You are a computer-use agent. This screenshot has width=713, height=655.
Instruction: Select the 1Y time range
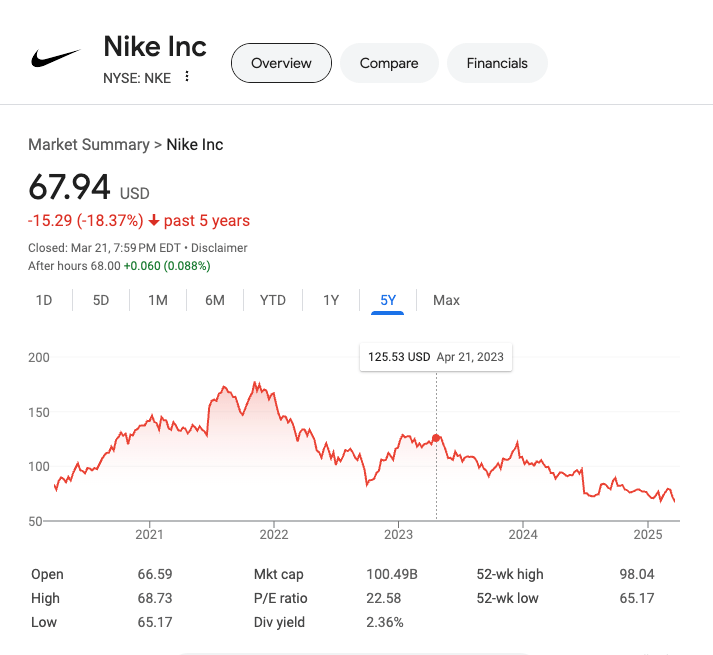[331, 300]
